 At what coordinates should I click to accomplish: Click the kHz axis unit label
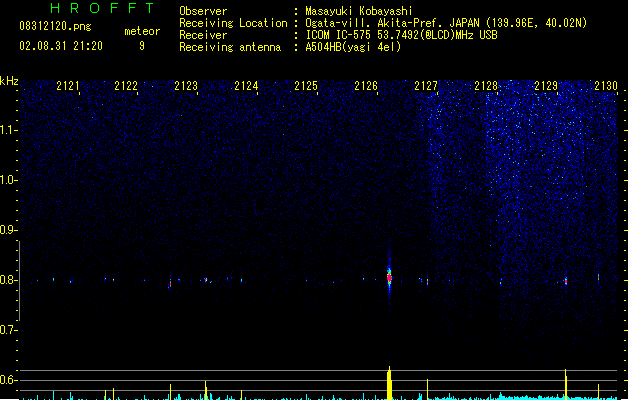coord(9,81)
